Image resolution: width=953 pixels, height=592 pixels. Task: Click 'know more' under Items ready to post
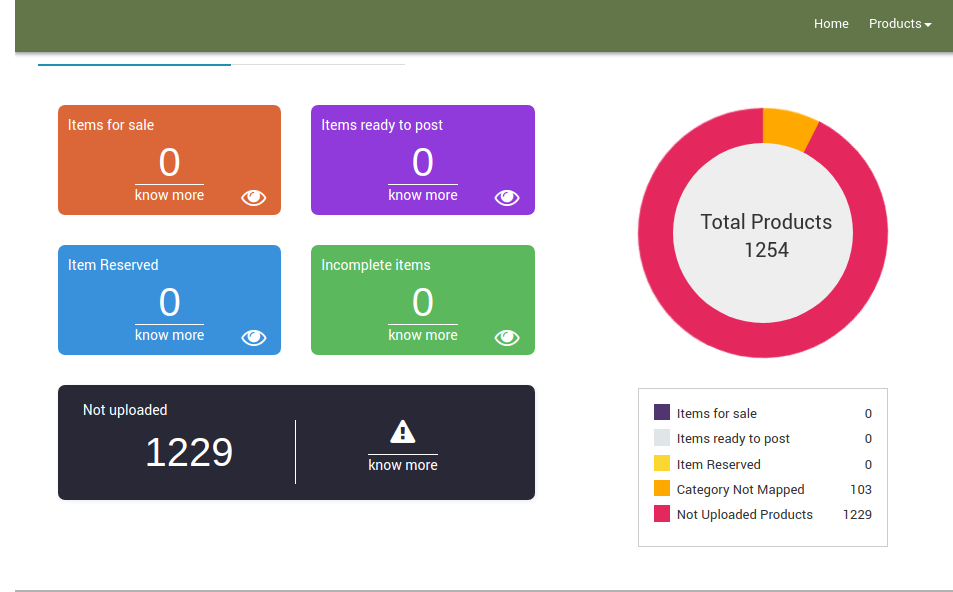tap(422, 195)
